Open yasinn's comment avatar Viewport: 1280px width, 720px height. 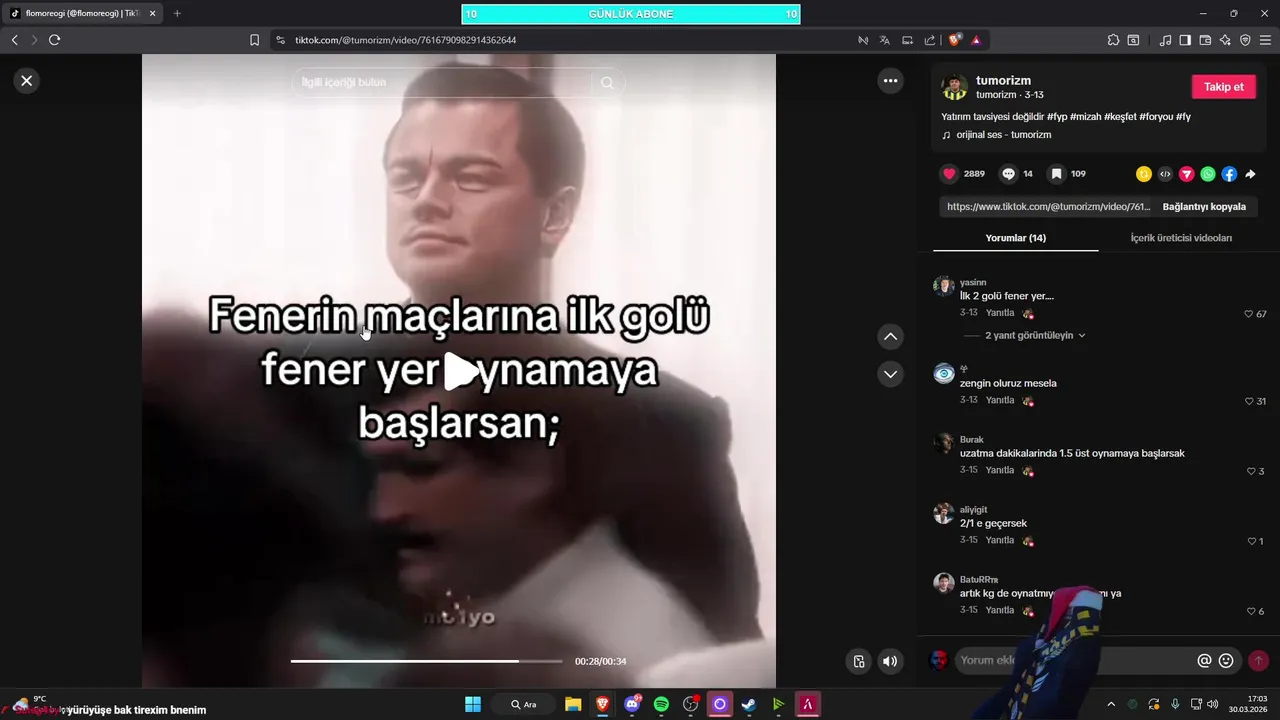pyautogui.click(x=943, y=286)
